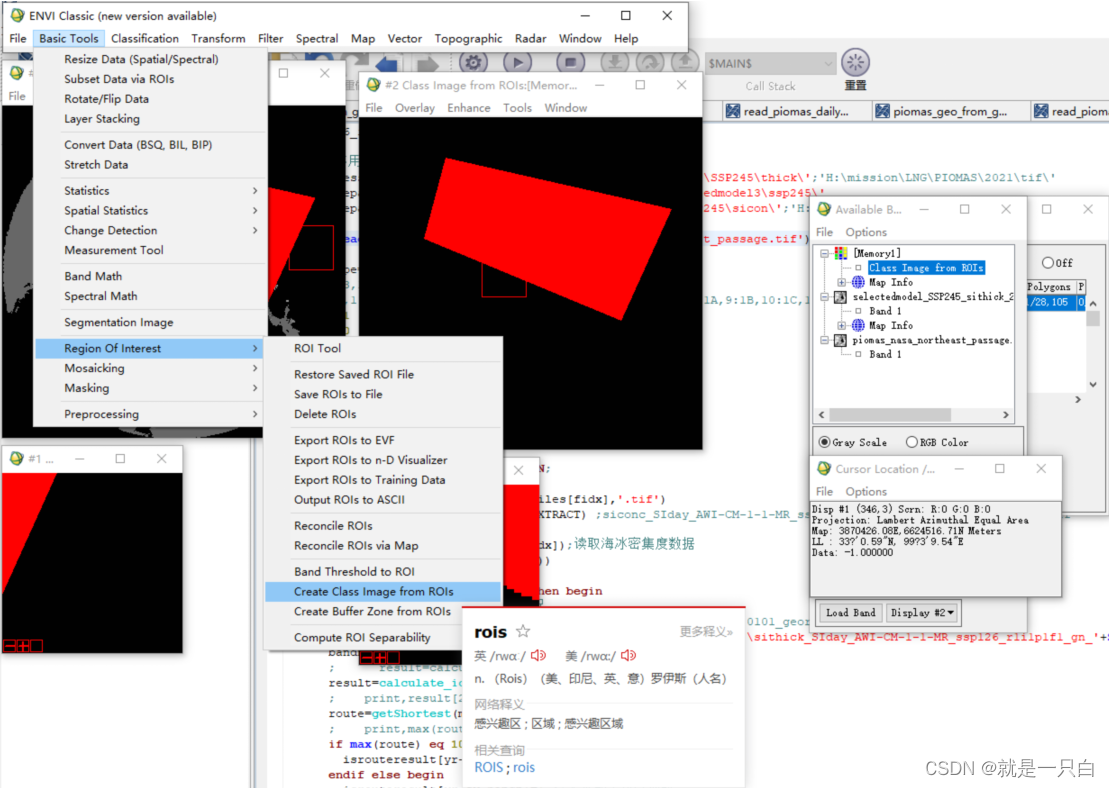
Task: Click the step into download-arrow icon
Action: point(615,62)
